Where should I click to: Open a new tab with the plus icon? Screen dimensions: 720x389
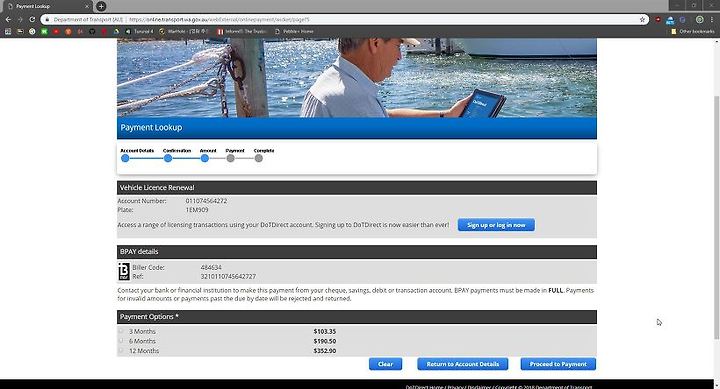(x=101, y=6)
